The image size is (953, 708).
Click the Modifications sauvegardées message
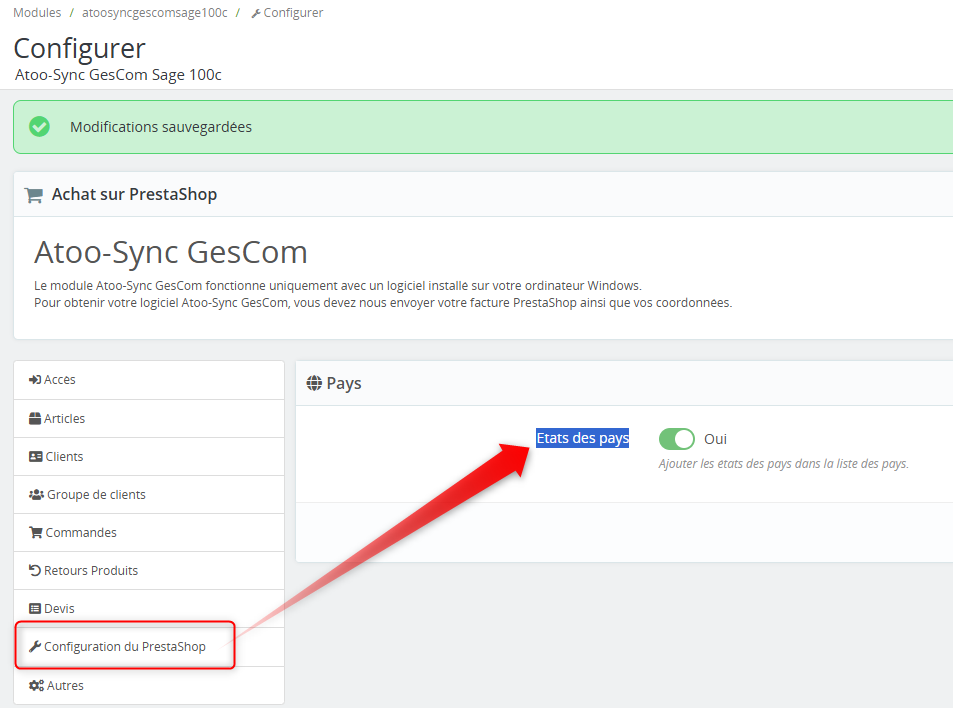tap(161, 127)
